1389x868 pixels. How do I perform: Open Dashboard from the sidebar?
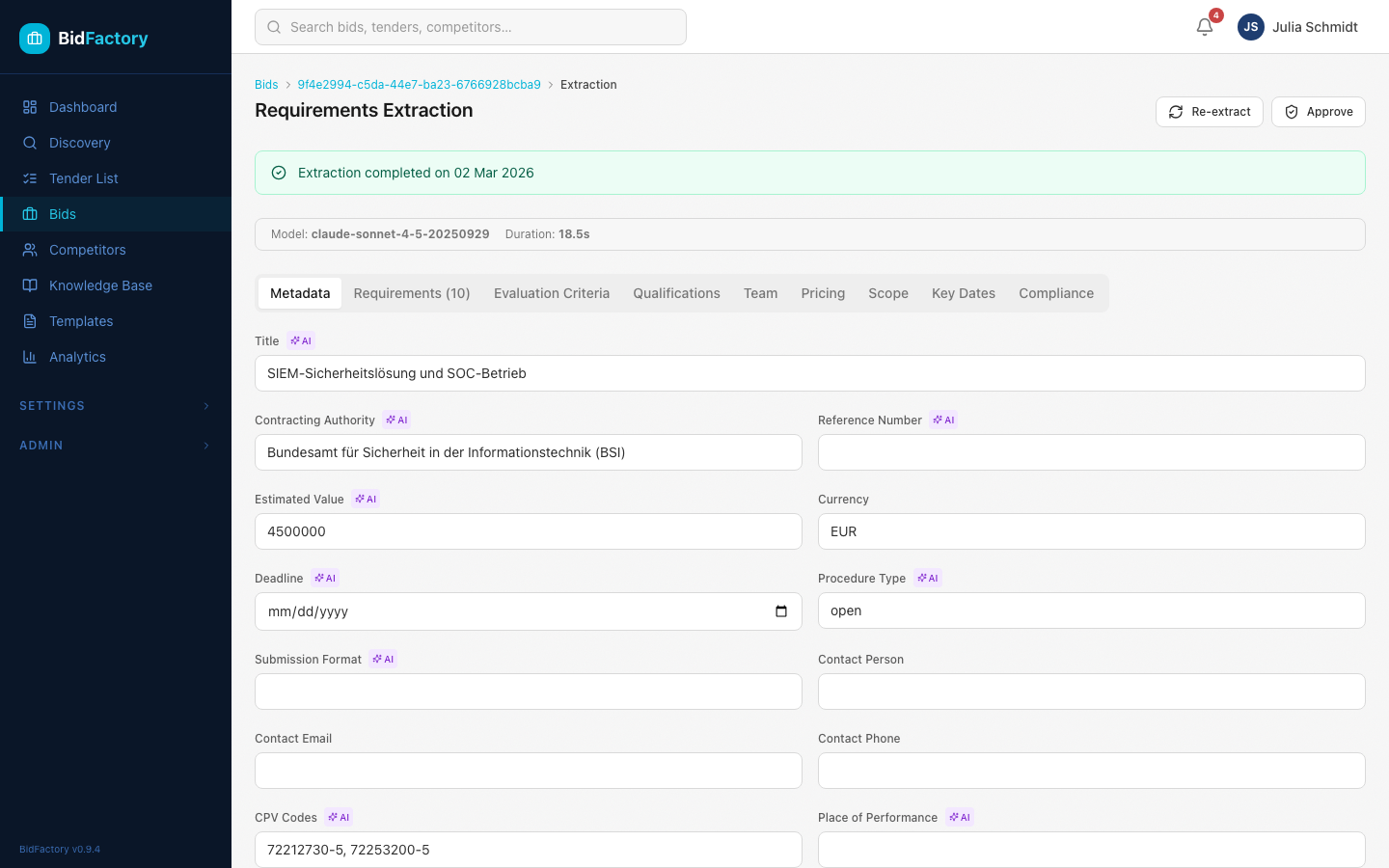click(116, 107)
